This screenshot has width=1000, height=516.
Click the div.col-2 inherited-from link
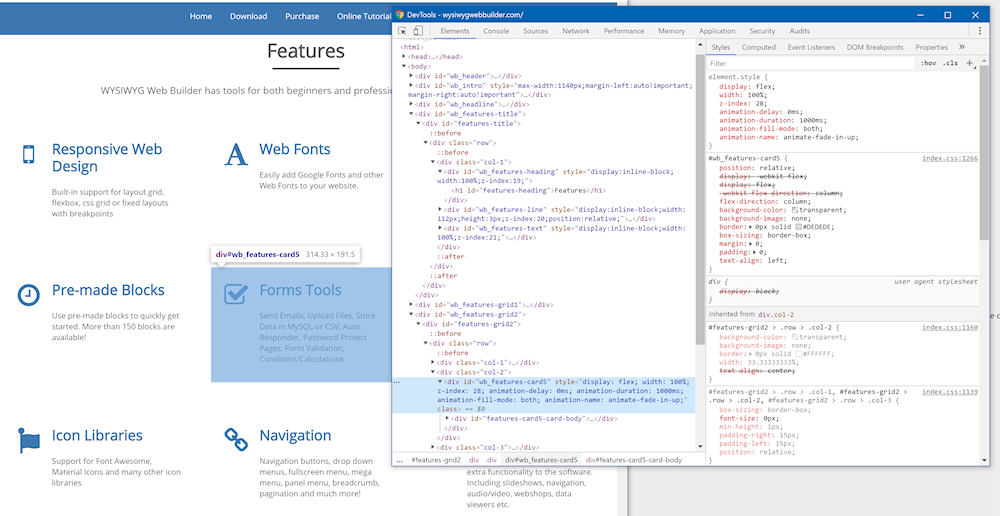pyautogui.click(x=776, y=314)
